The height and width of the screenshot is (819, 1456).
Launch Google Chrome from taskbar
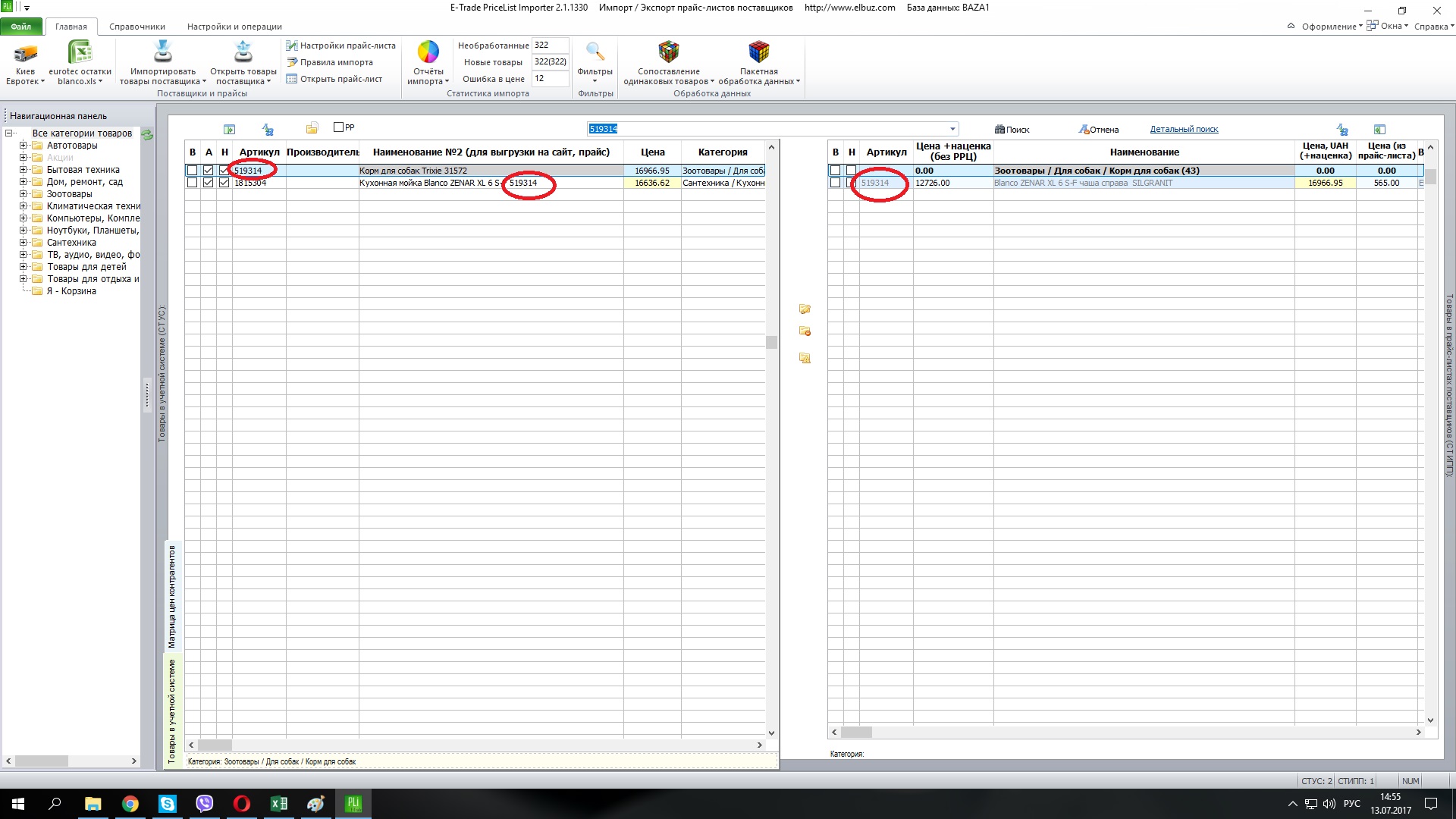pos(130,804)
